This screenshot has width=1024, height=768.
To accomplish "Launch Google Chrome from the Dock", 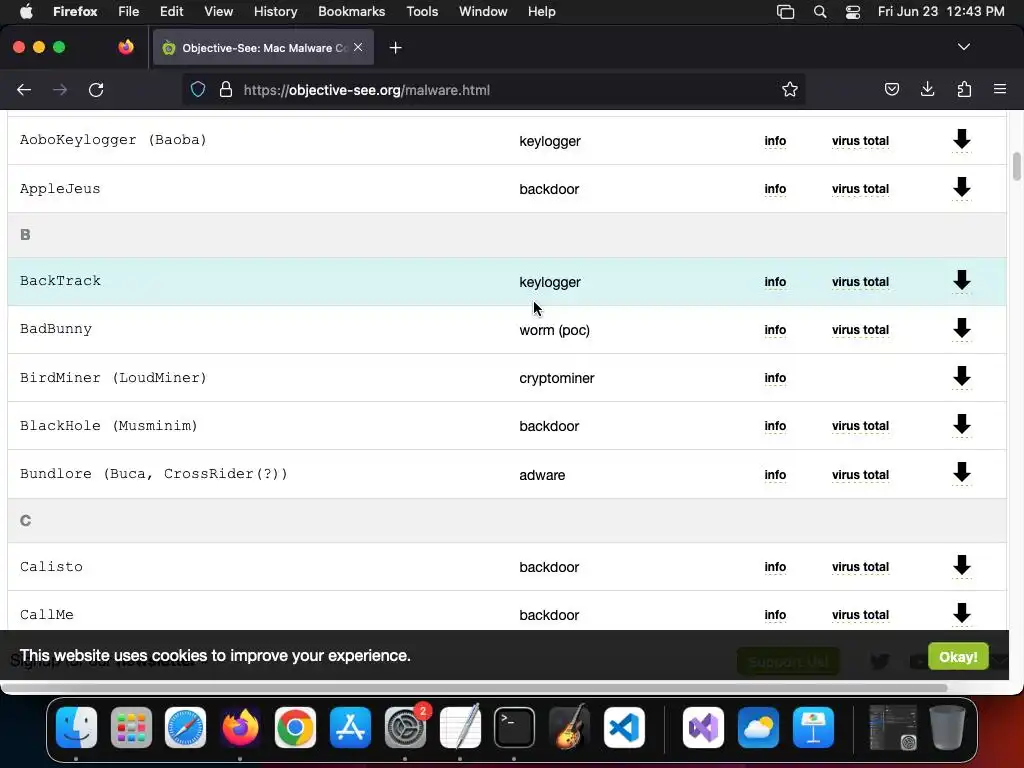I will [x=295, y=727].
